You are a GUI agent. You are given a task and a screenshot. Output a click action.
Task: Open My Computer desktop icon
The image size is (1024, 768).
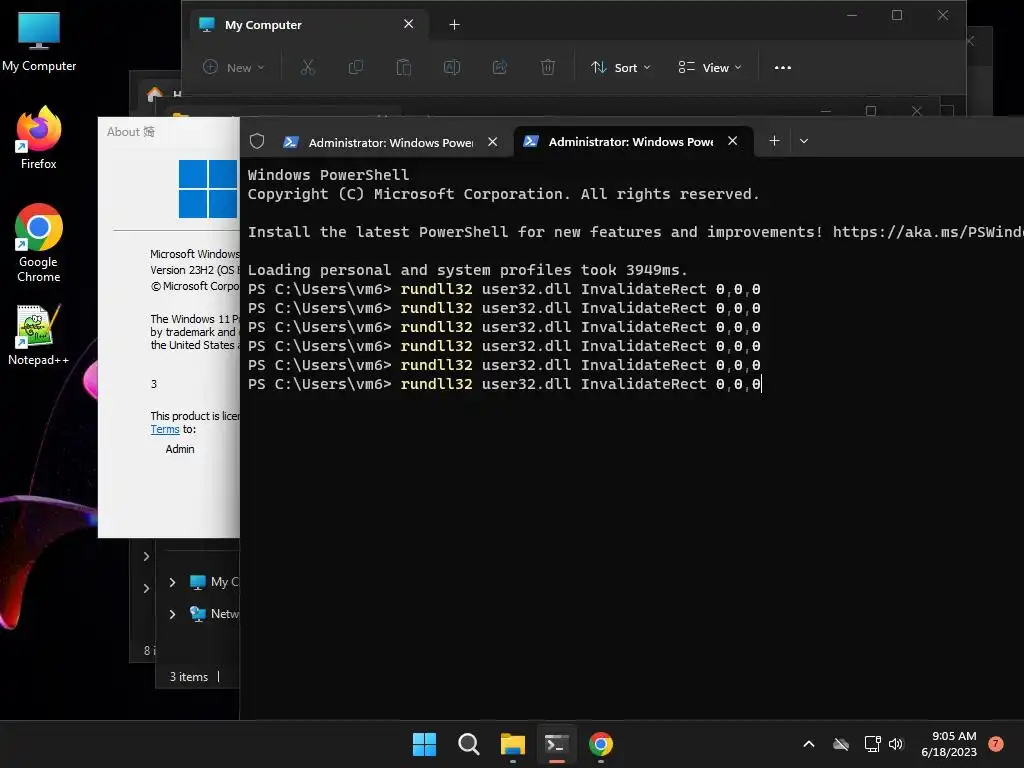[39, 42]
